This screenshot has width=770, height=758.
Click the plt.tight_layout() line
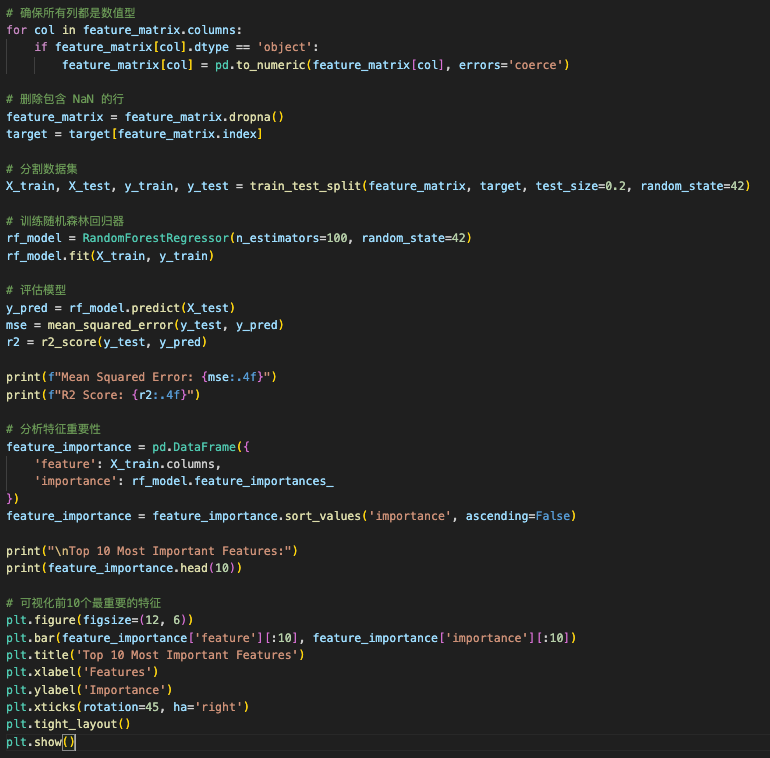(x=68, y=724)
